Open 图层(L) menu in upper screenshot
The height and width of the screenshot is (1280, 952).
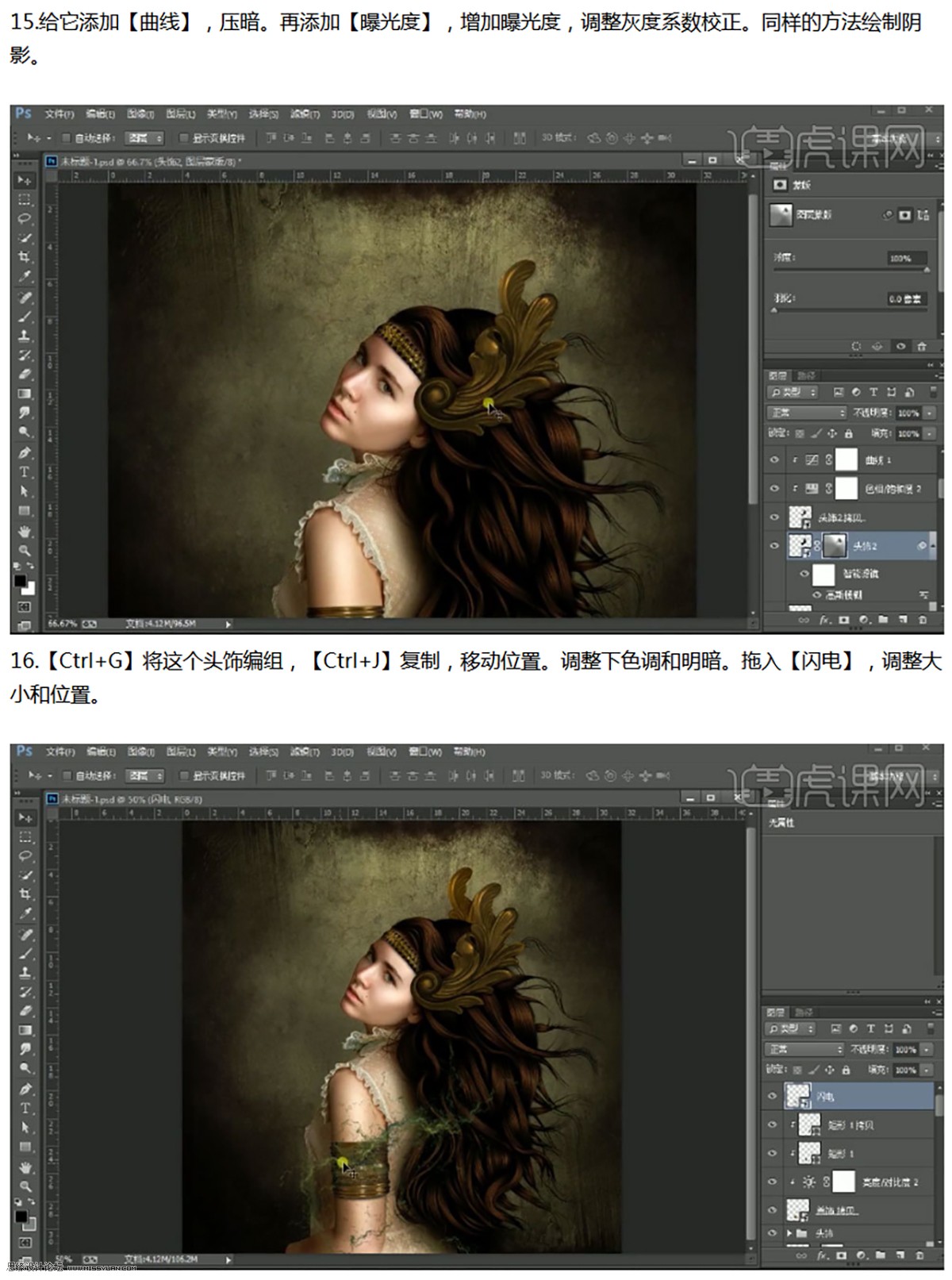tap(181, 114)
